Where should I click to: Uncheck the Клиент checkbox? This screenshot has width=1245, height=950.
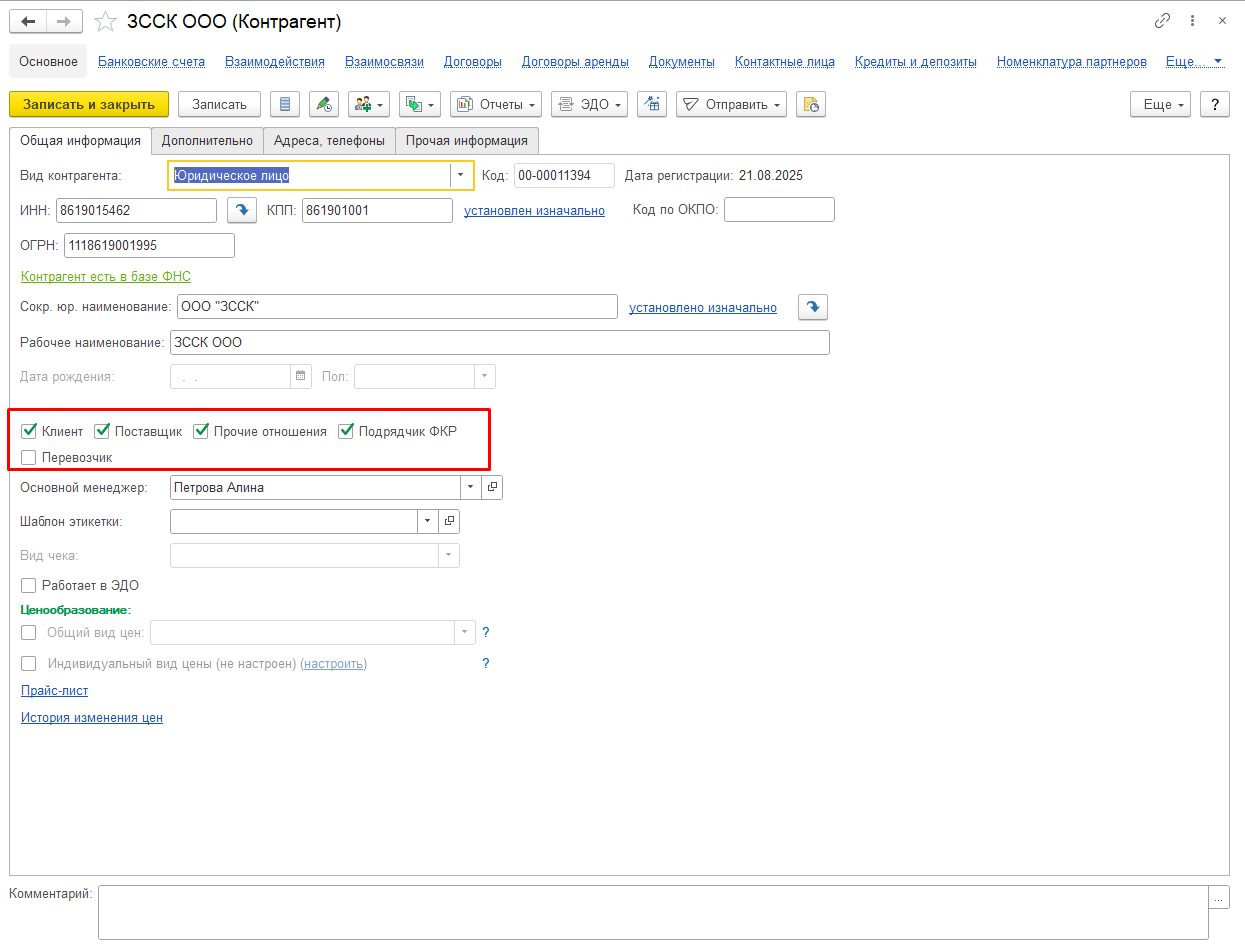(29, 432)
